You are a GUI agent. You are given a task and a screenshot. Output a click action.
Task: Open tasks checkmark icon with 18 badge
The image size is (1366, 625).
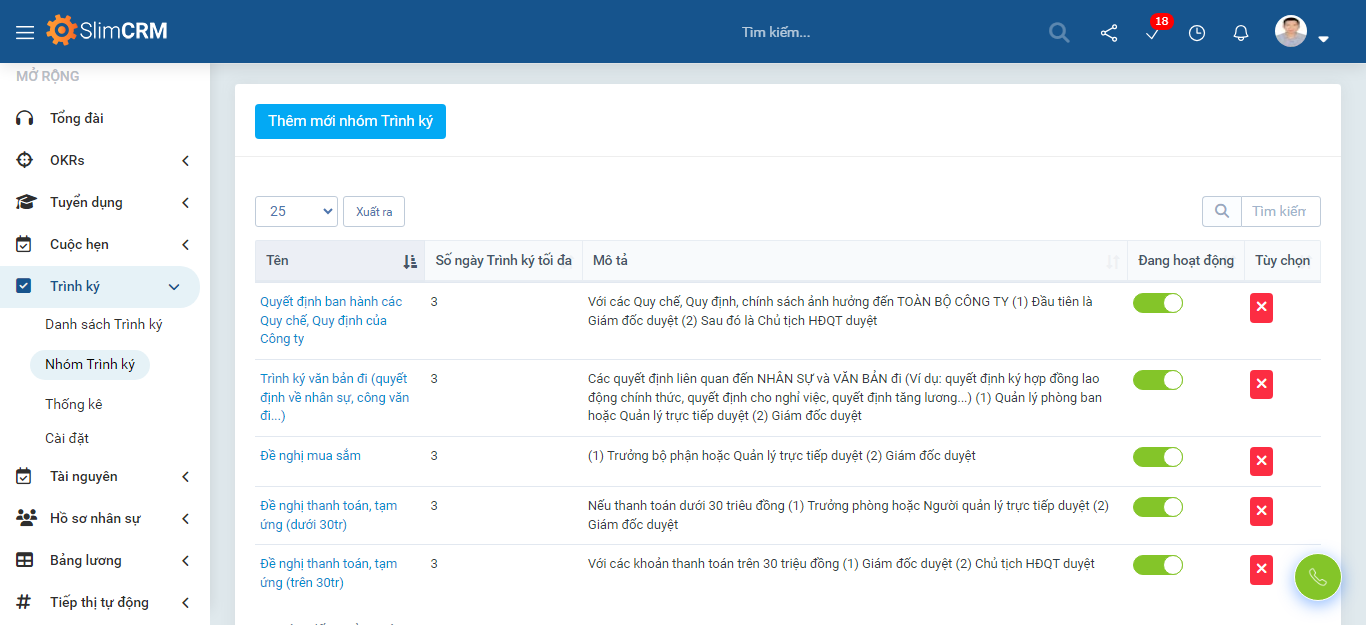point(1152,33)
